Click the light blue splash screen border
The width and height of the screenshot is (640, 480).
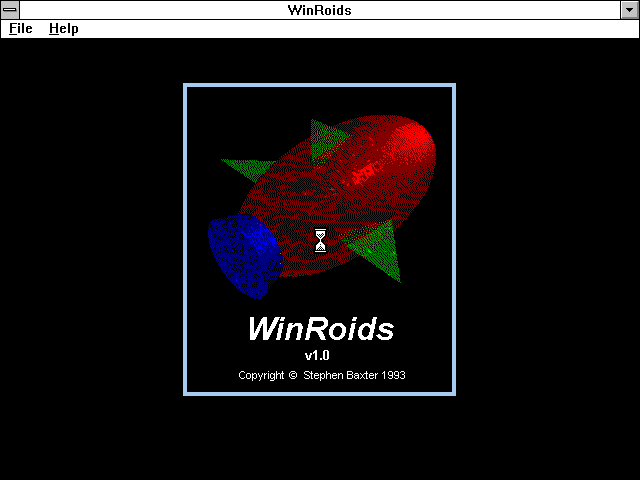click(x=185, y=240)
